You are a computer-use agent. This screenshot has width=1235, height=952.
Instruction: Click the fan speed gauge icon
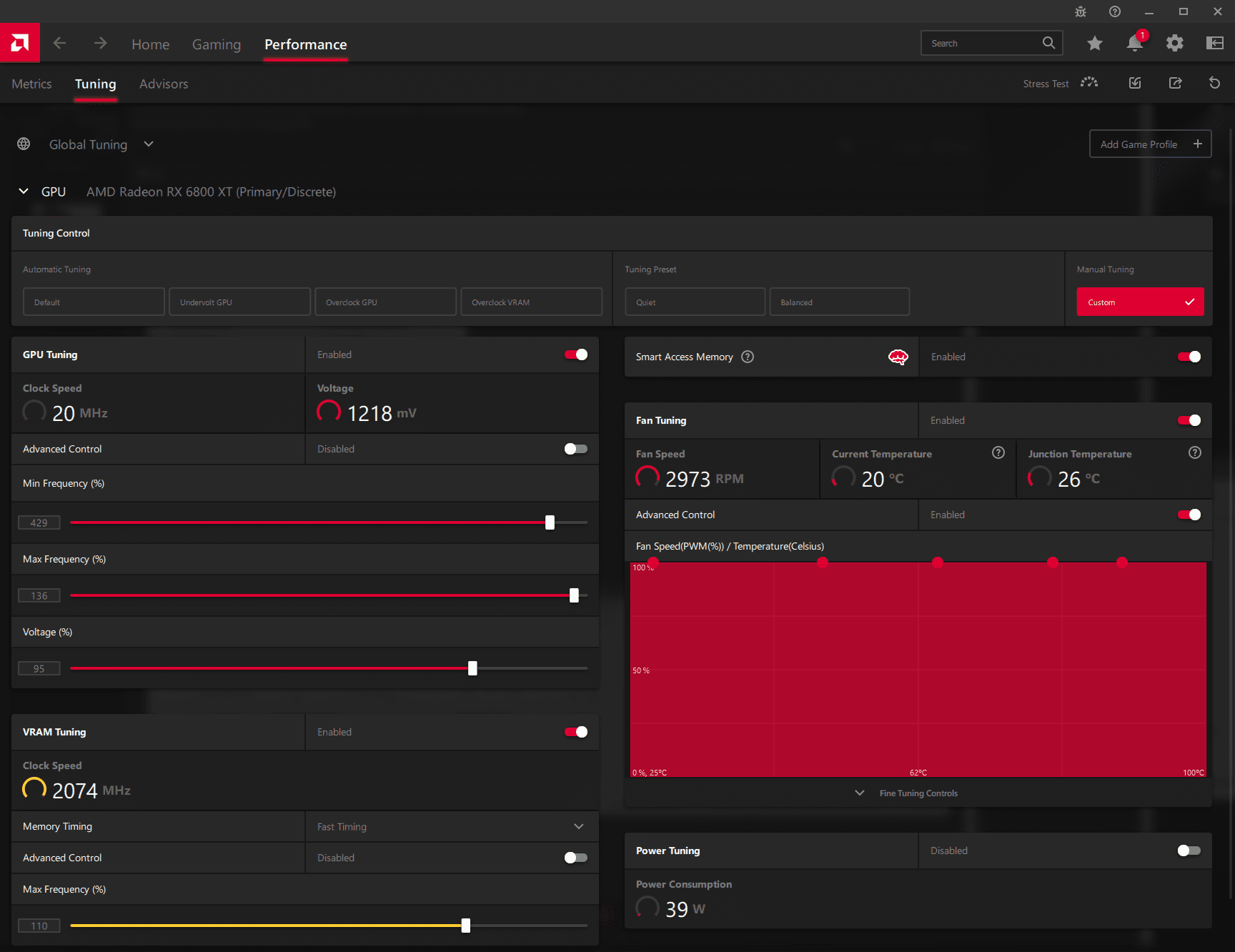648,477
